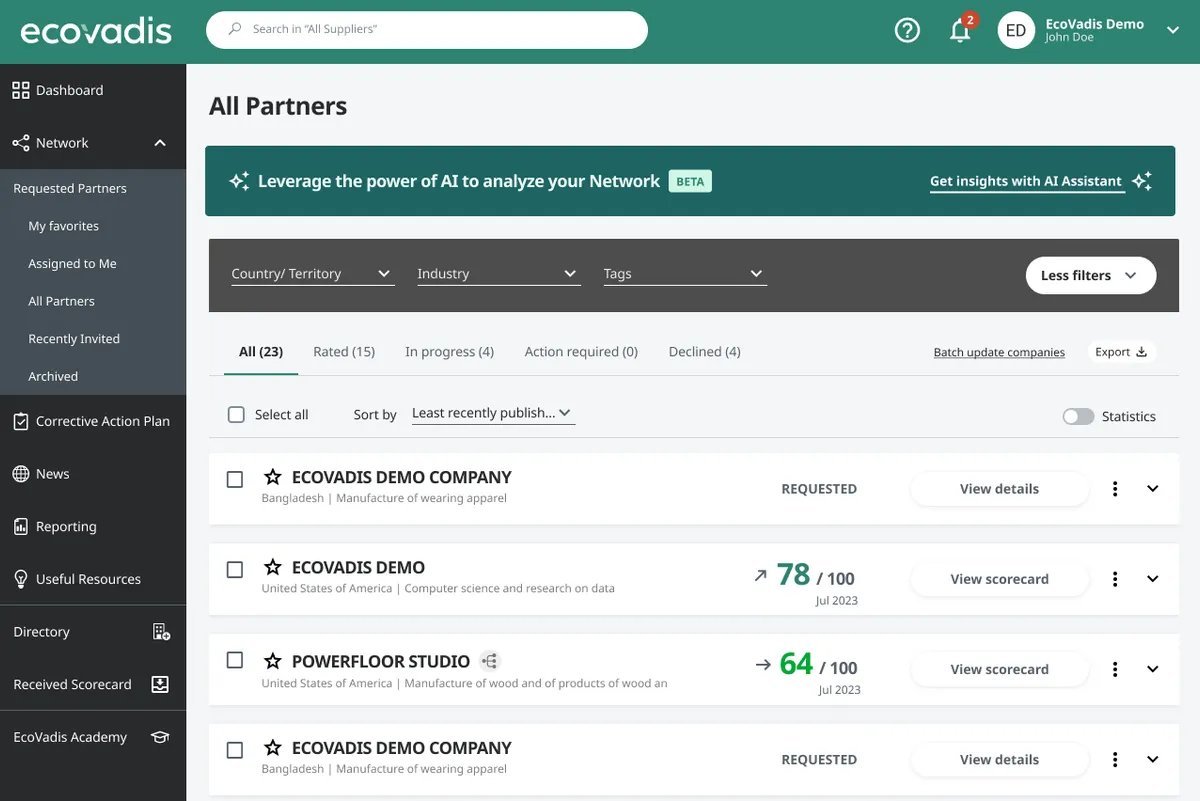
Task: Click Get insights with AI Assistant link
Action: (1026, 181)
